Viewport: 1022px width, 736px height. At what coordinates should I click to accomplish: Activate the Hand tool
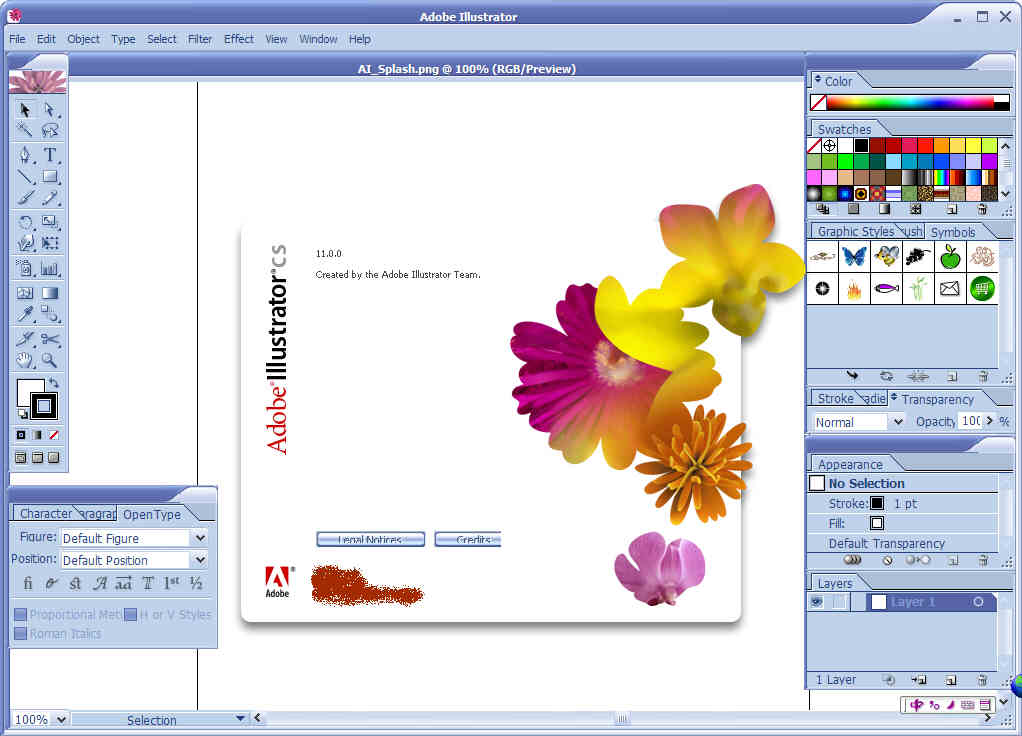(25, 359)
